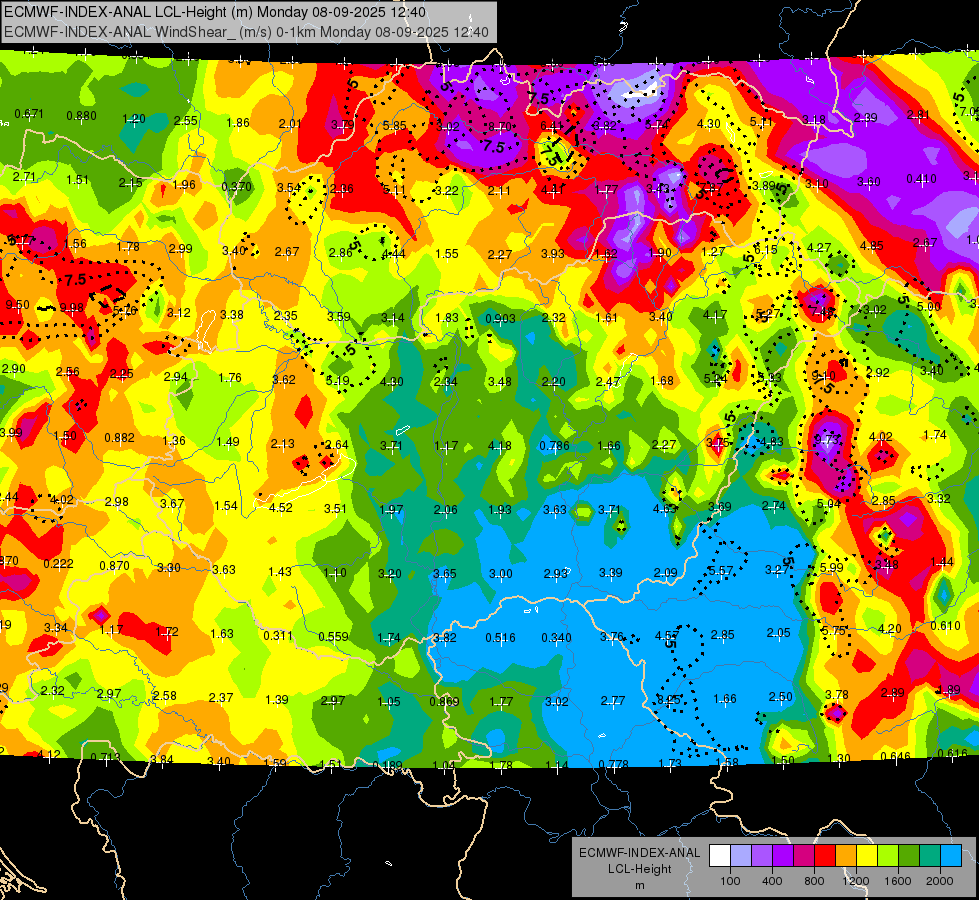Click the wind shear value 0.222
Screen dimensions: 979x900
tap(58, 563)
